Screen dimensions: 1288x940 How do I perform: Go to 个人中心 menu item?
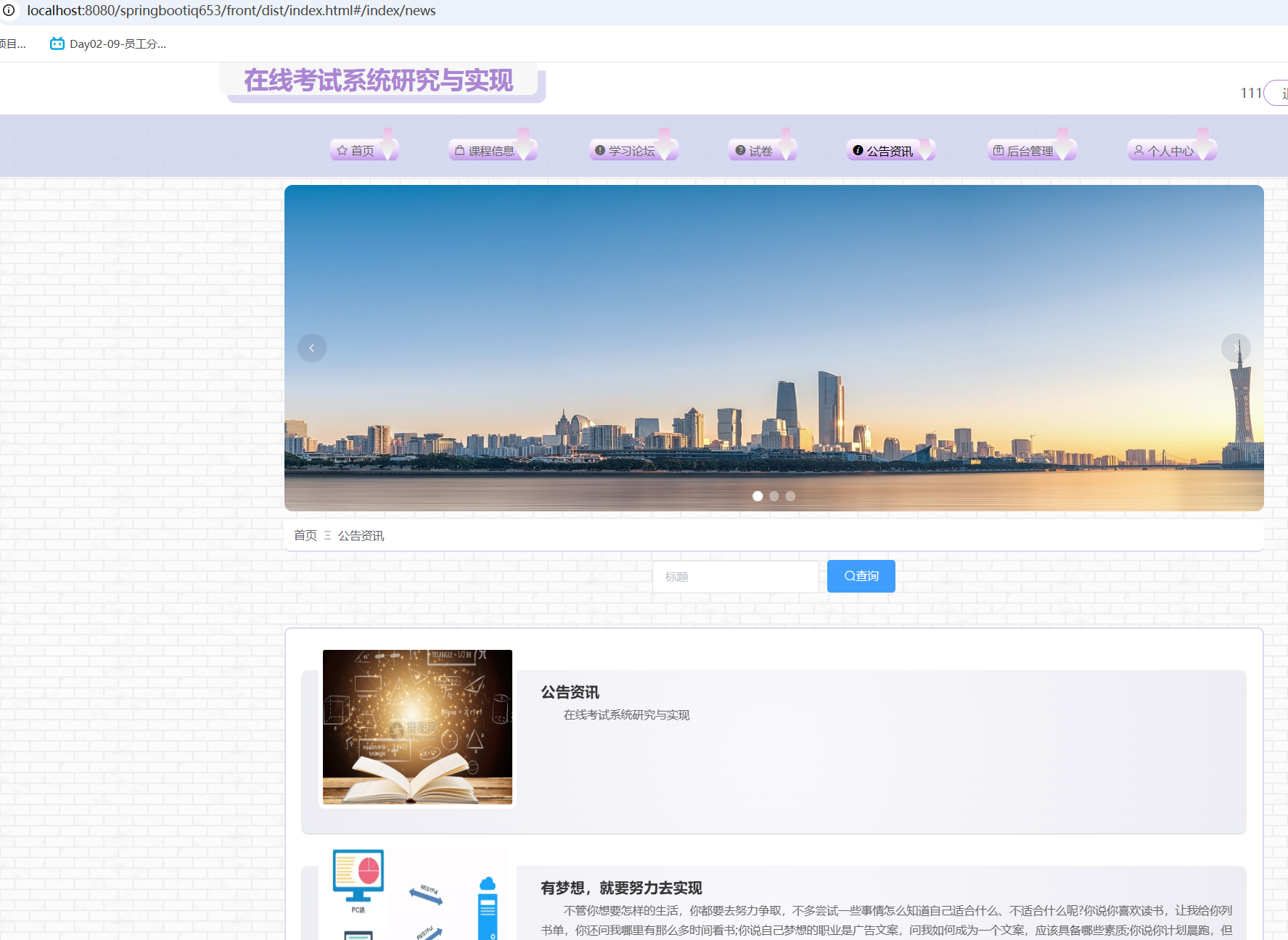point(1170,150)
